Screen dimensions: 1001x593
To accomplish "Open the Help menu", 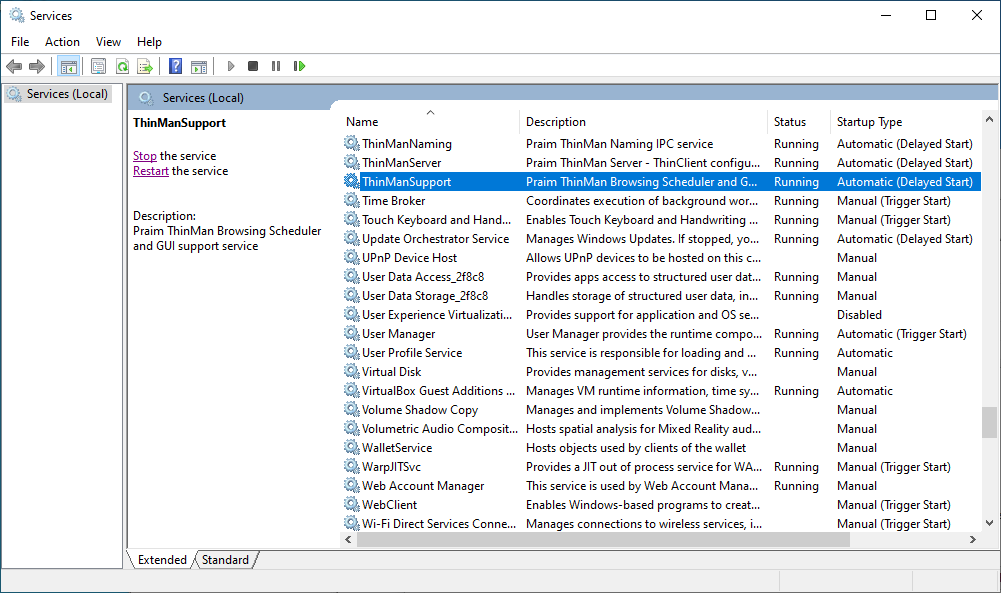I will [x=149, y=41].
